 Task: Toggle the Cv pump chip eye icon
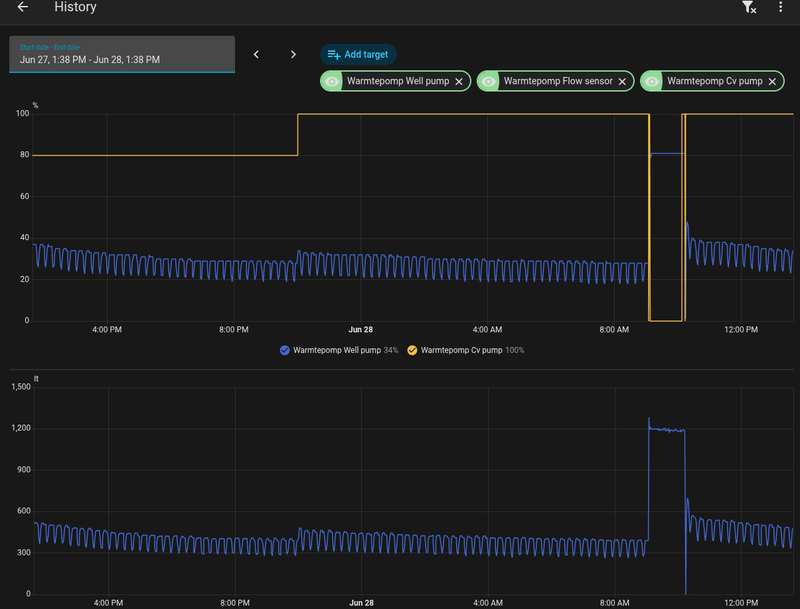click(652, 82)
